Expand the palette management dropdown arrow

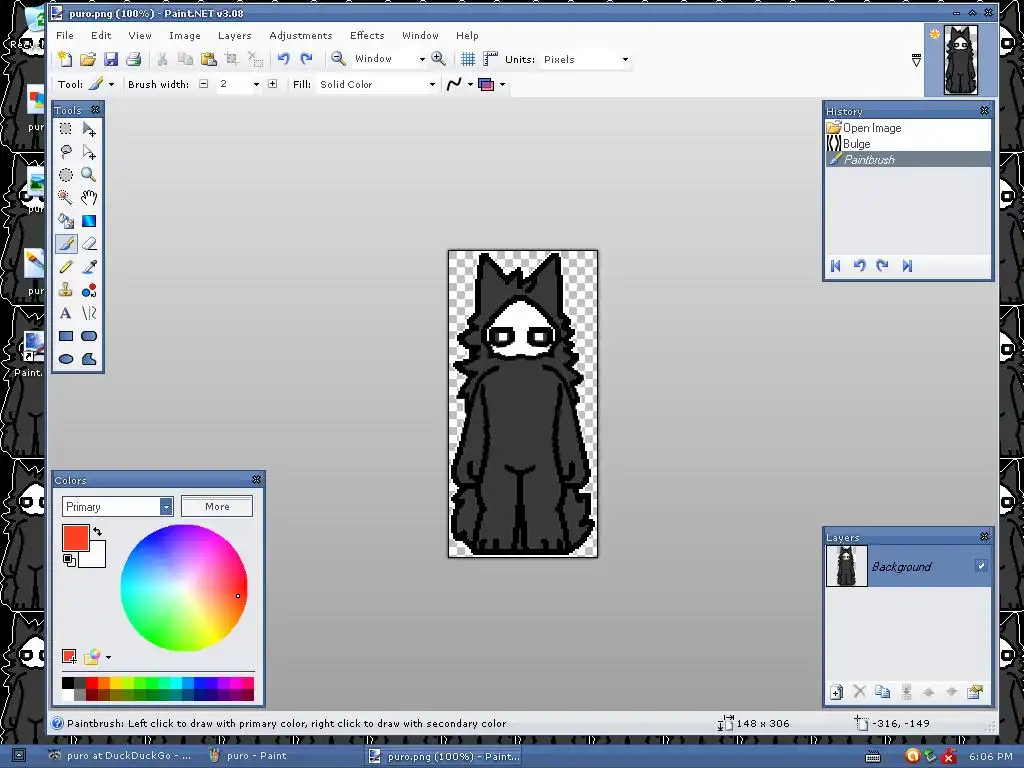(108, 658)
